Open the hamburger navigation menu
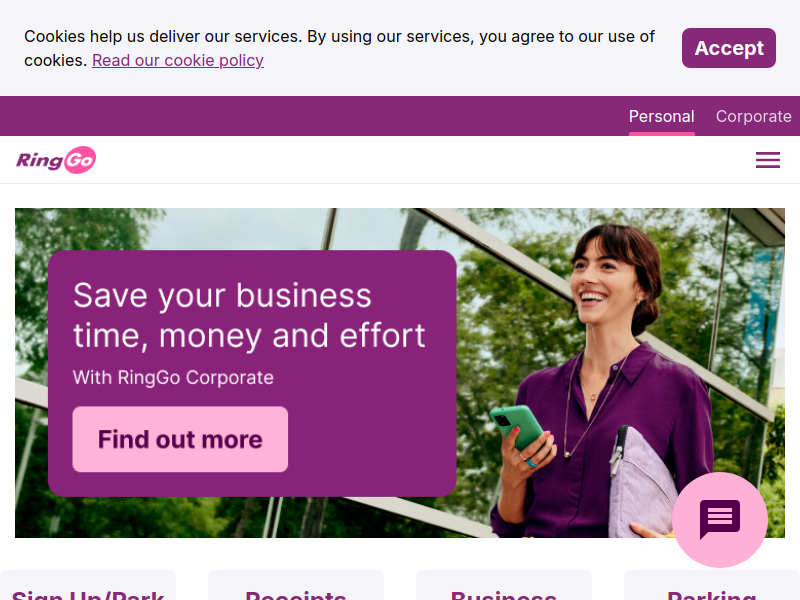800x600 pixels. point(768,160)
